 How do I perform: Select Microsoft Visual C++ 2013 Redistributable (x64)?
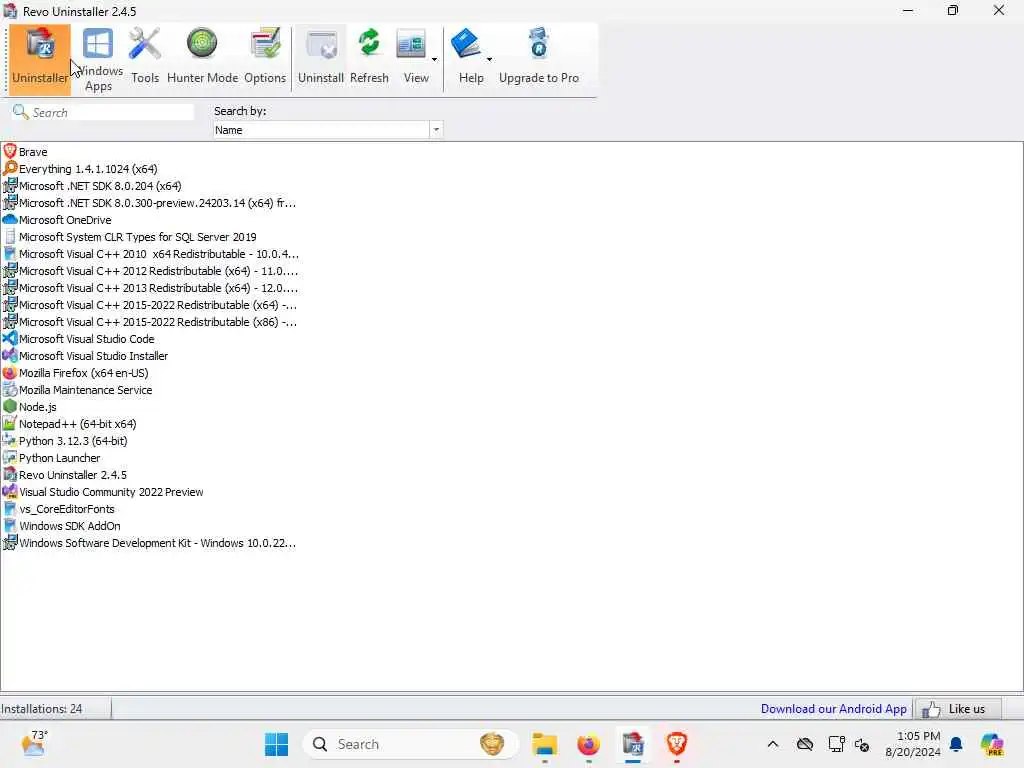(x=150, y=287)
